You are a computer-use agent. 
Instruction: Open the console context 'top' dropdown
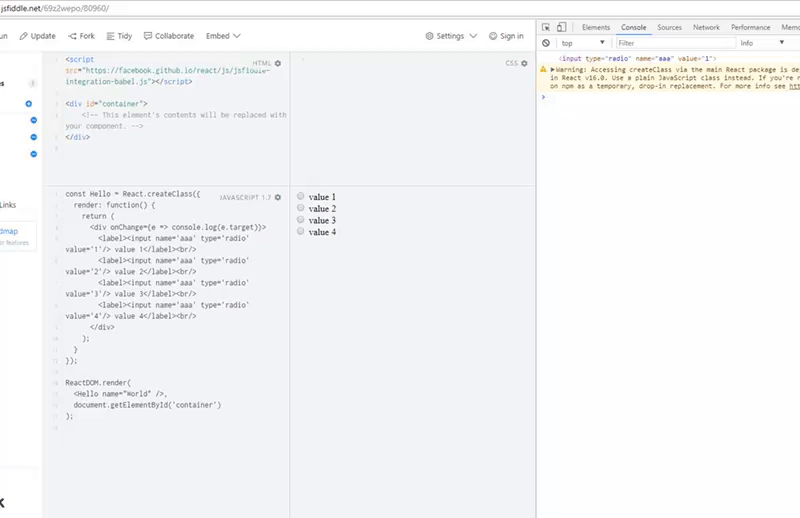pyautogui.click(x=583, y=43)
